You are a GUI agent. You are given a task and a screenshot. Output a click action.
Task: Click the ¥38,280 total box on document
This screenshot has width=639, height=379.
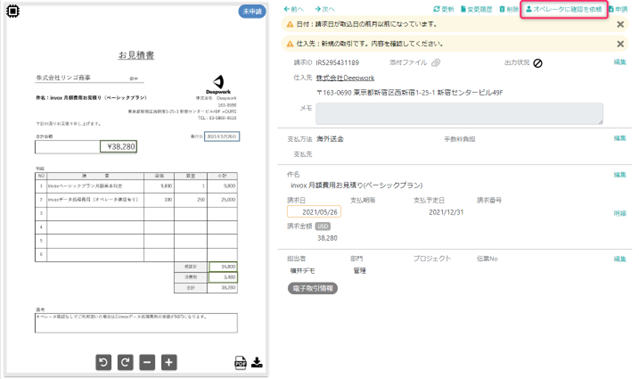[x=119, y=147]
